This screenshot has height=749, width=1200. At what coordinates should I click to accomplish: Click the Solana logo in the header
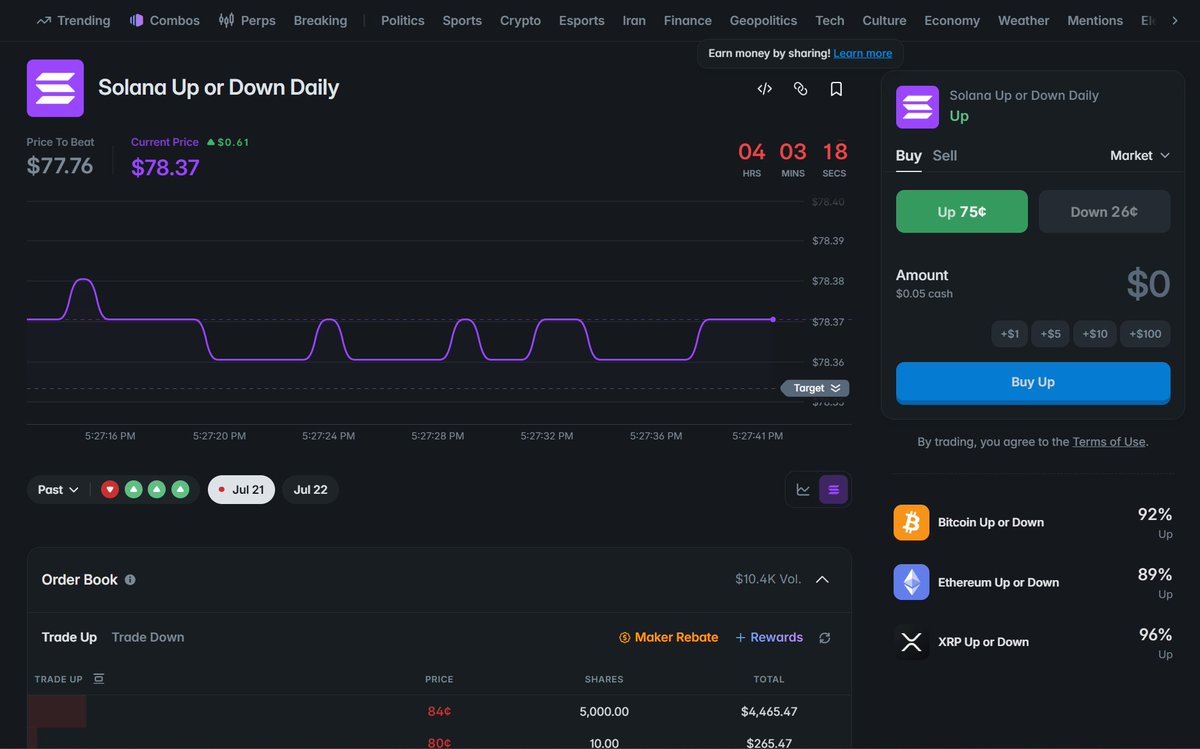click(55, 88)
